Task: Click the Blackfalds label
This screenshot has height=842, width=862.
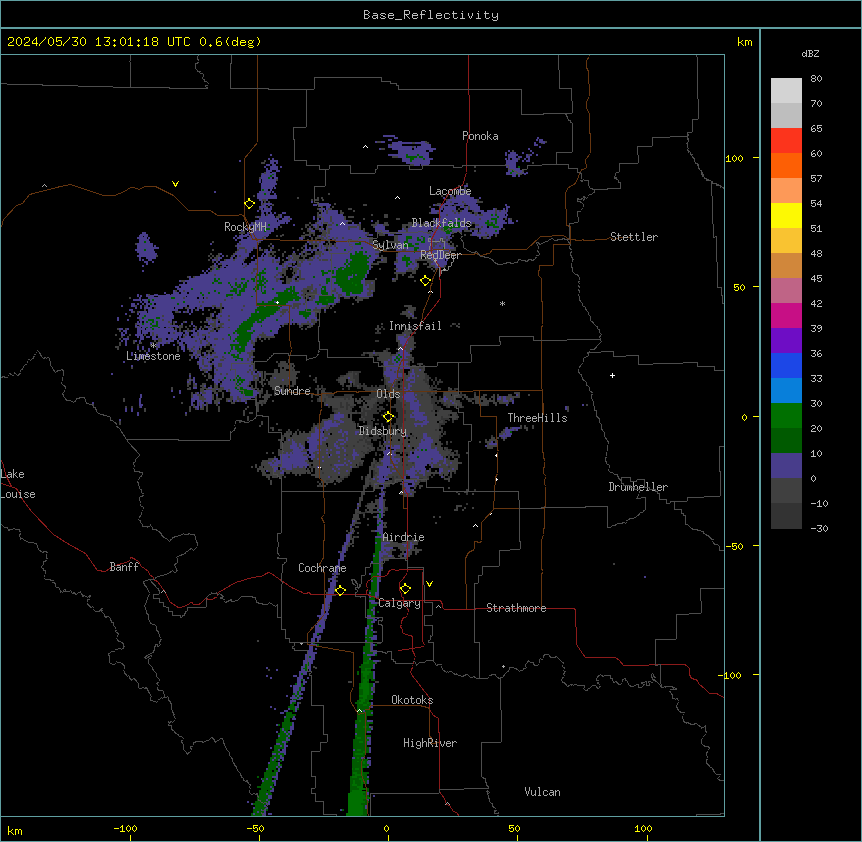Action: click(441, 223)
